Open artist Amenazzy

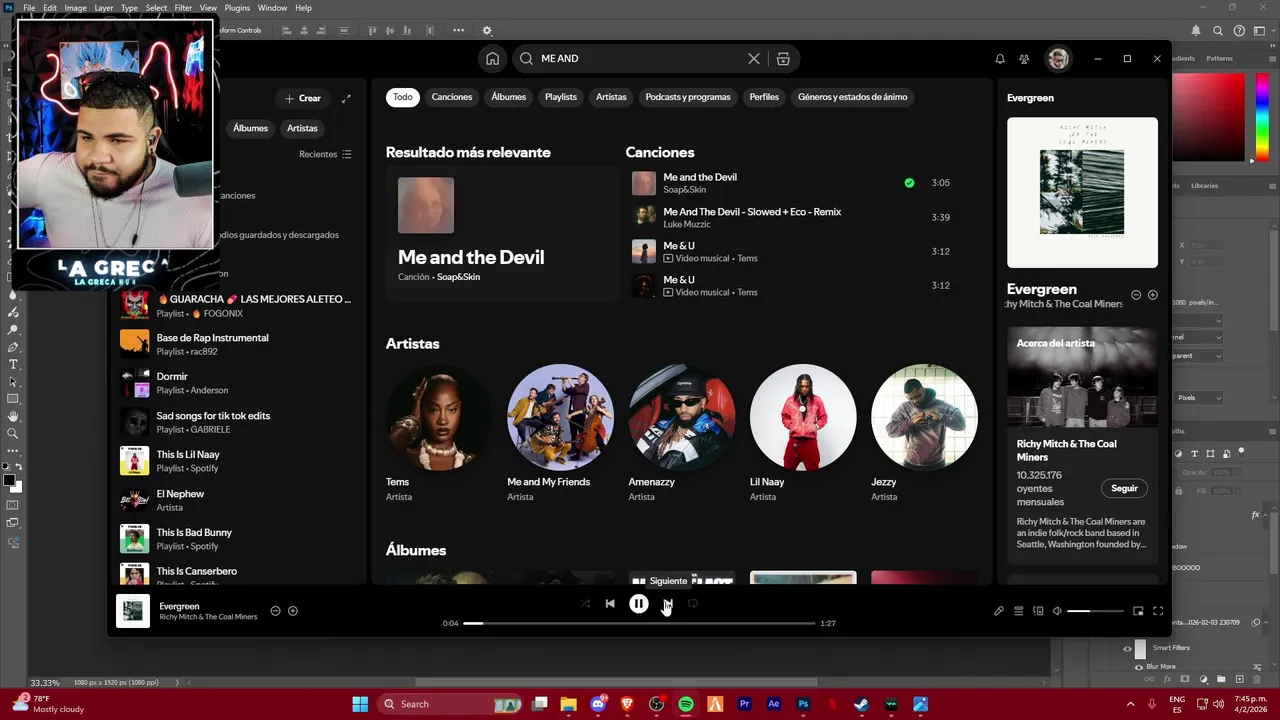pos(682,435)
